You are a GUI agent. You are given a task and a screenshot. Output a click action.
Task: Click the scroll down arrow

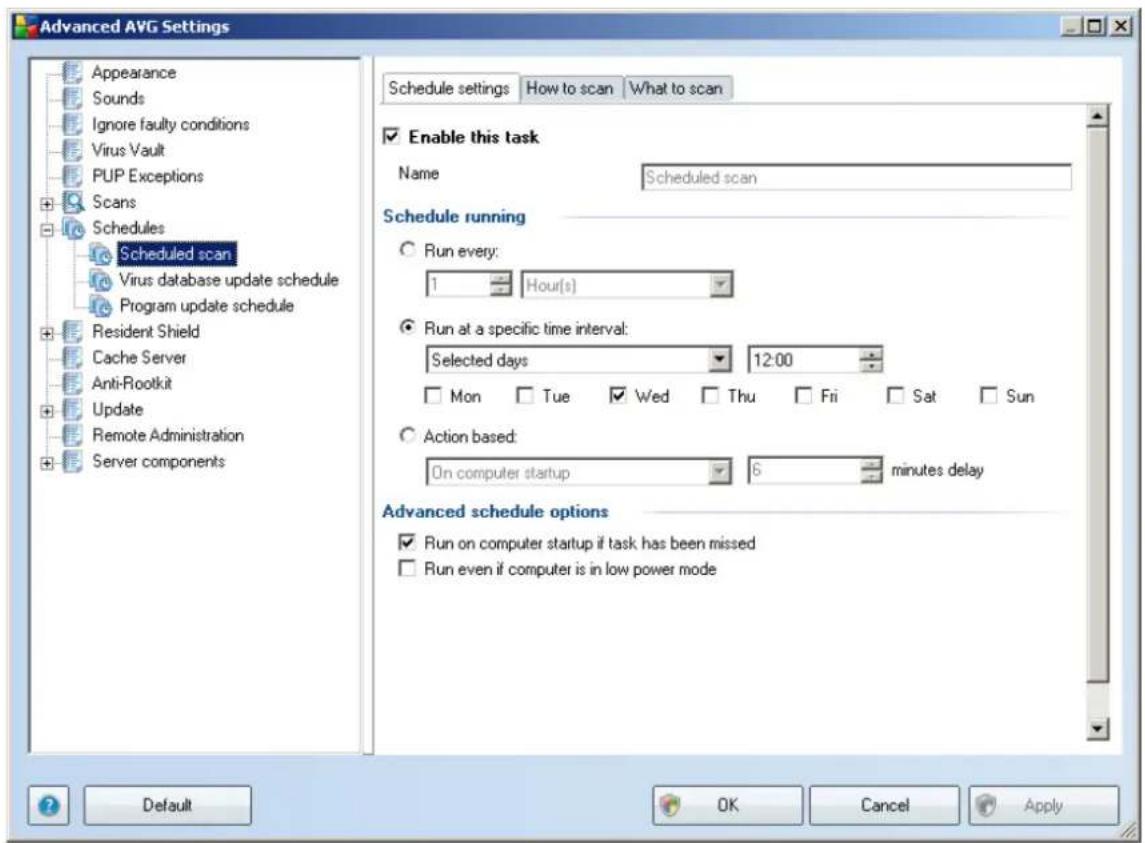pyautogui.click(x=1098, y=728)
